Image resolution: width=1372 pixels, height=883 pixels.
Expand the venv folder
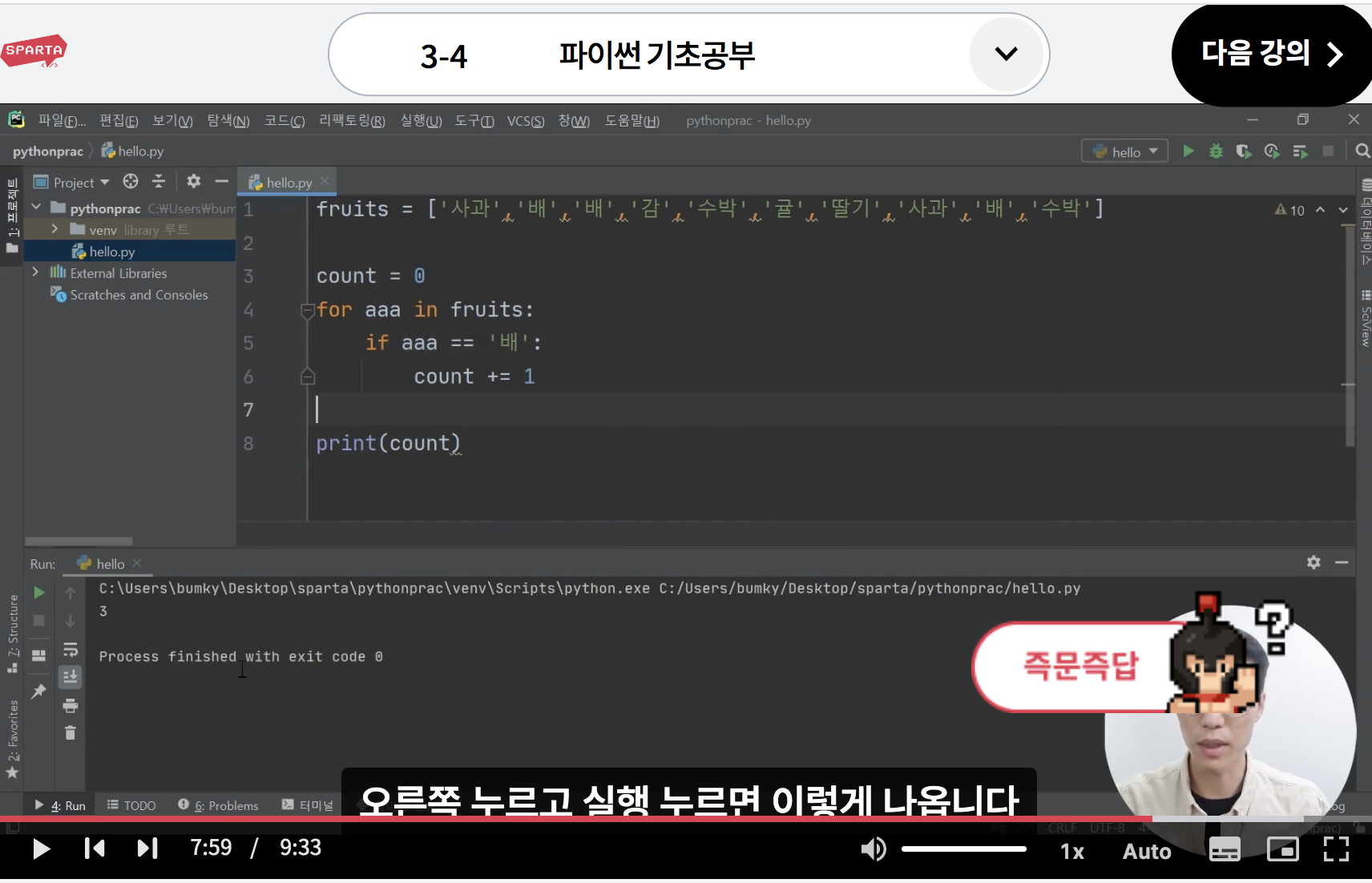[x=54, y=229]
